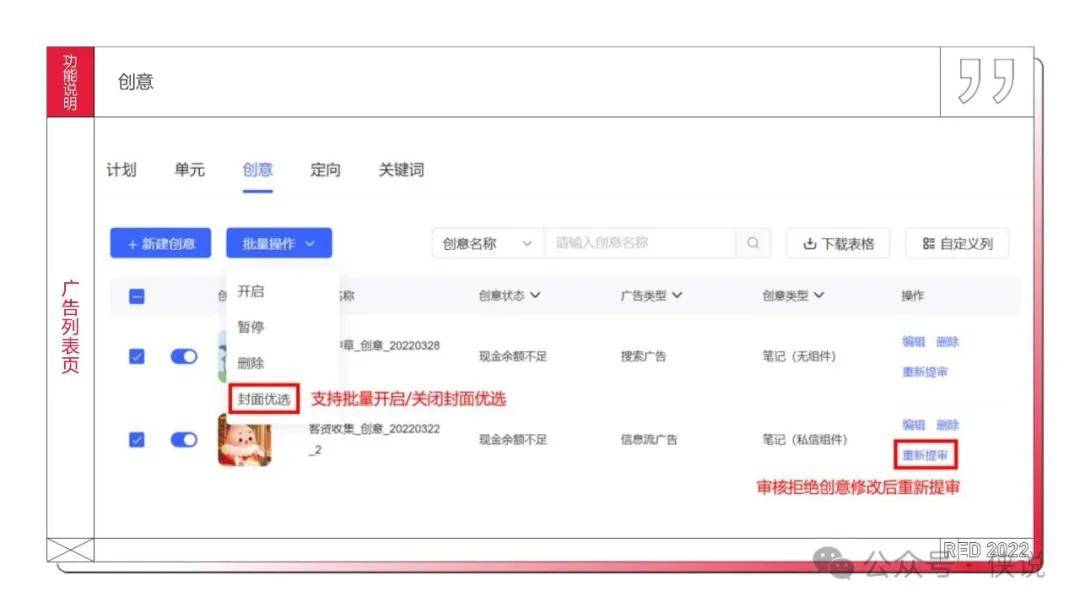
Task: Click the 操作 column header
Action: coord(913,295)
